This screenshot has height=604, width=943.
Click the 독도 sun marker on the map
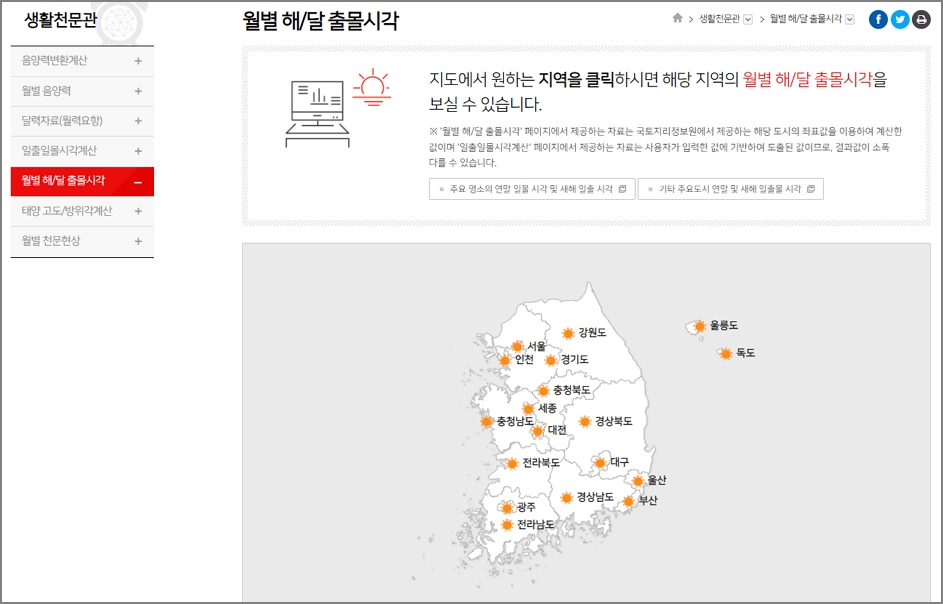pos(726,352)
